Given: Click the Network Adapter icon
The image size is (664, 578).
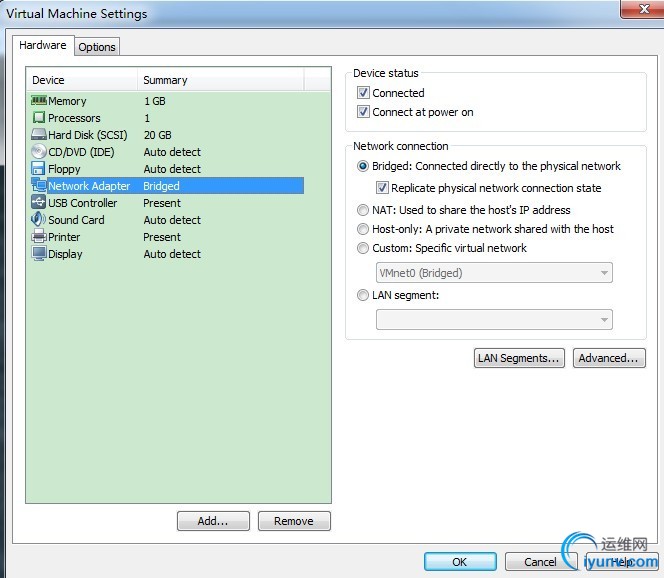Looking at the screenshot, I should pyautogui.click(x=39, y=185).
